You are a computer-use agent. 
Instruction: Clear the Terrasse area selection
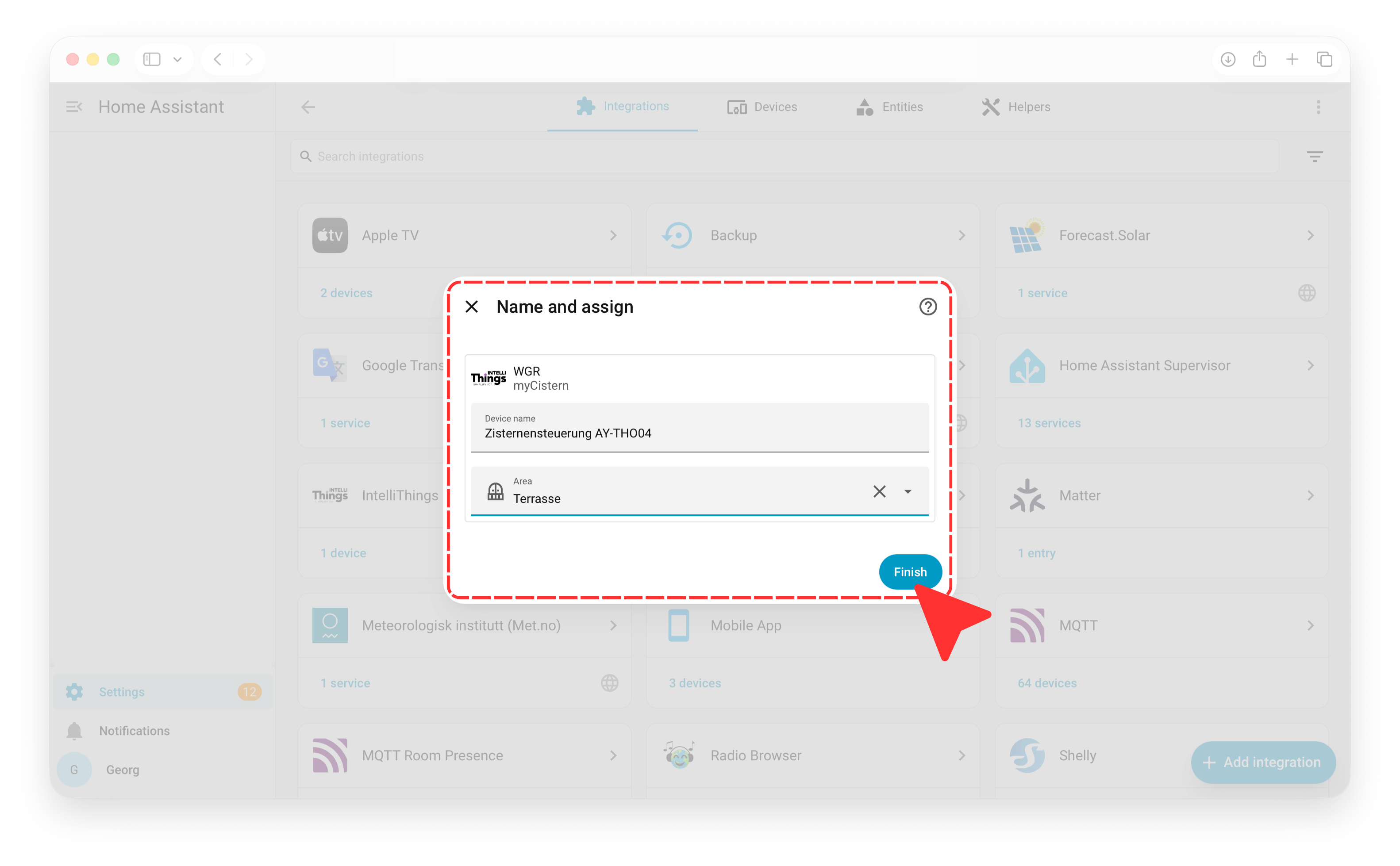point(879,491)
